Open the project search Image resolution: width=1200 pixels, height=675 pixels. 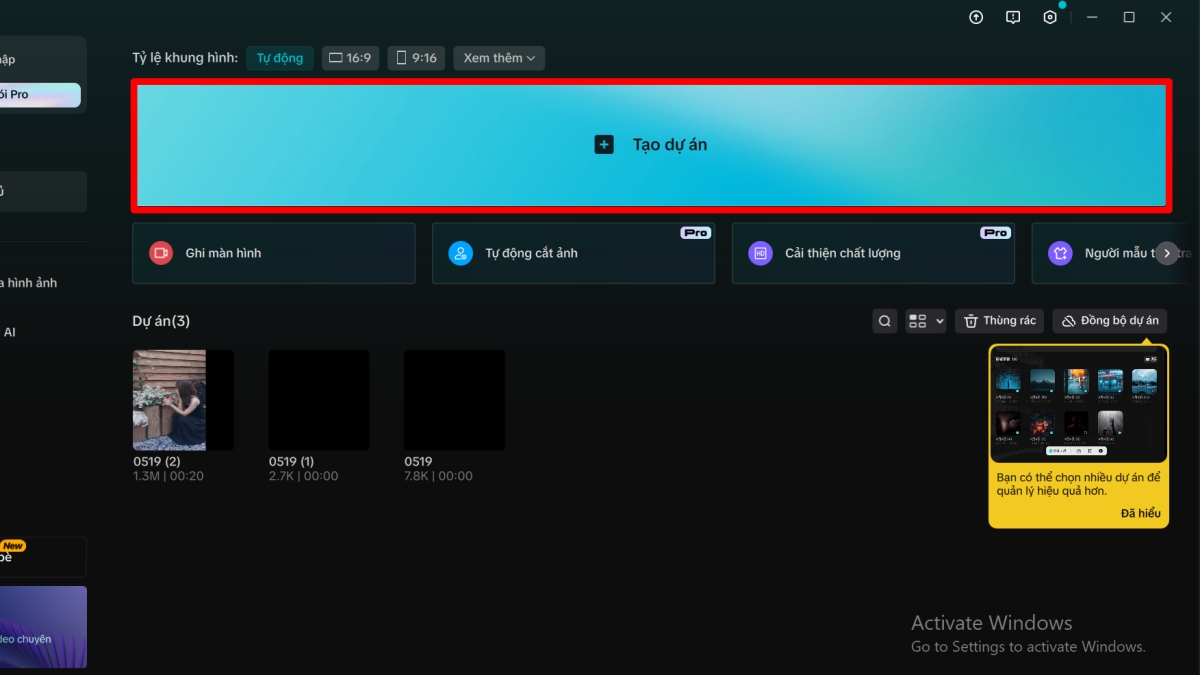pyautogui.click(x=884, y=320)
